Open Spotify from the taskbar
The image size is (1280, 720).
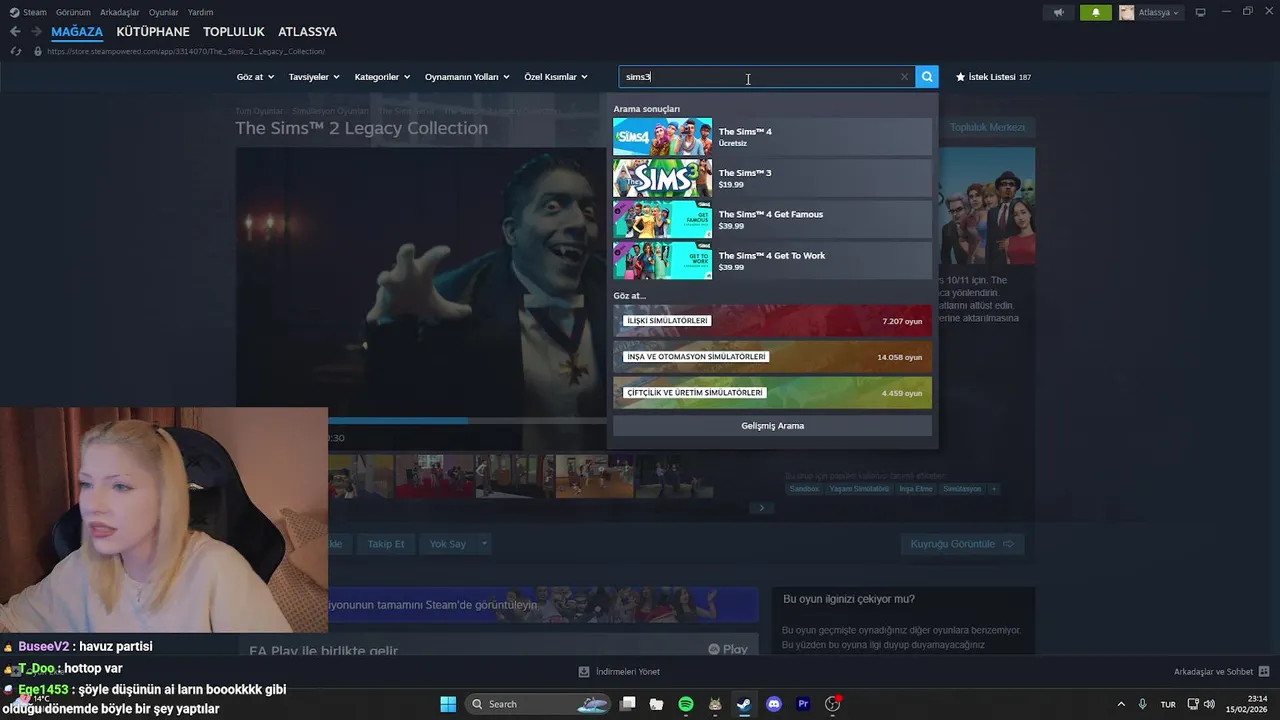[686, 704]
